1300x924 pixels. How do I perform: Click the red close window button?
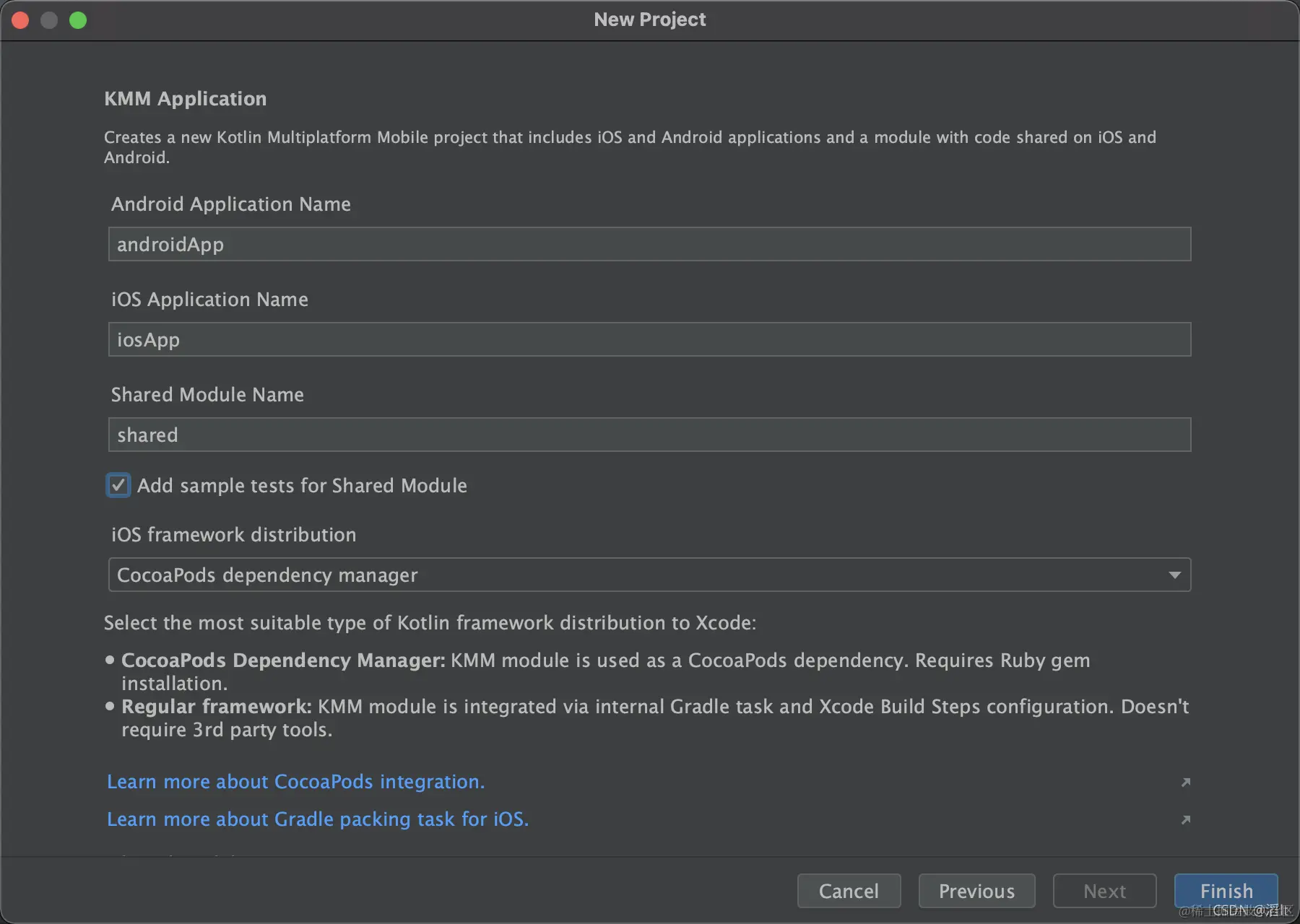(x=20, y=20)
